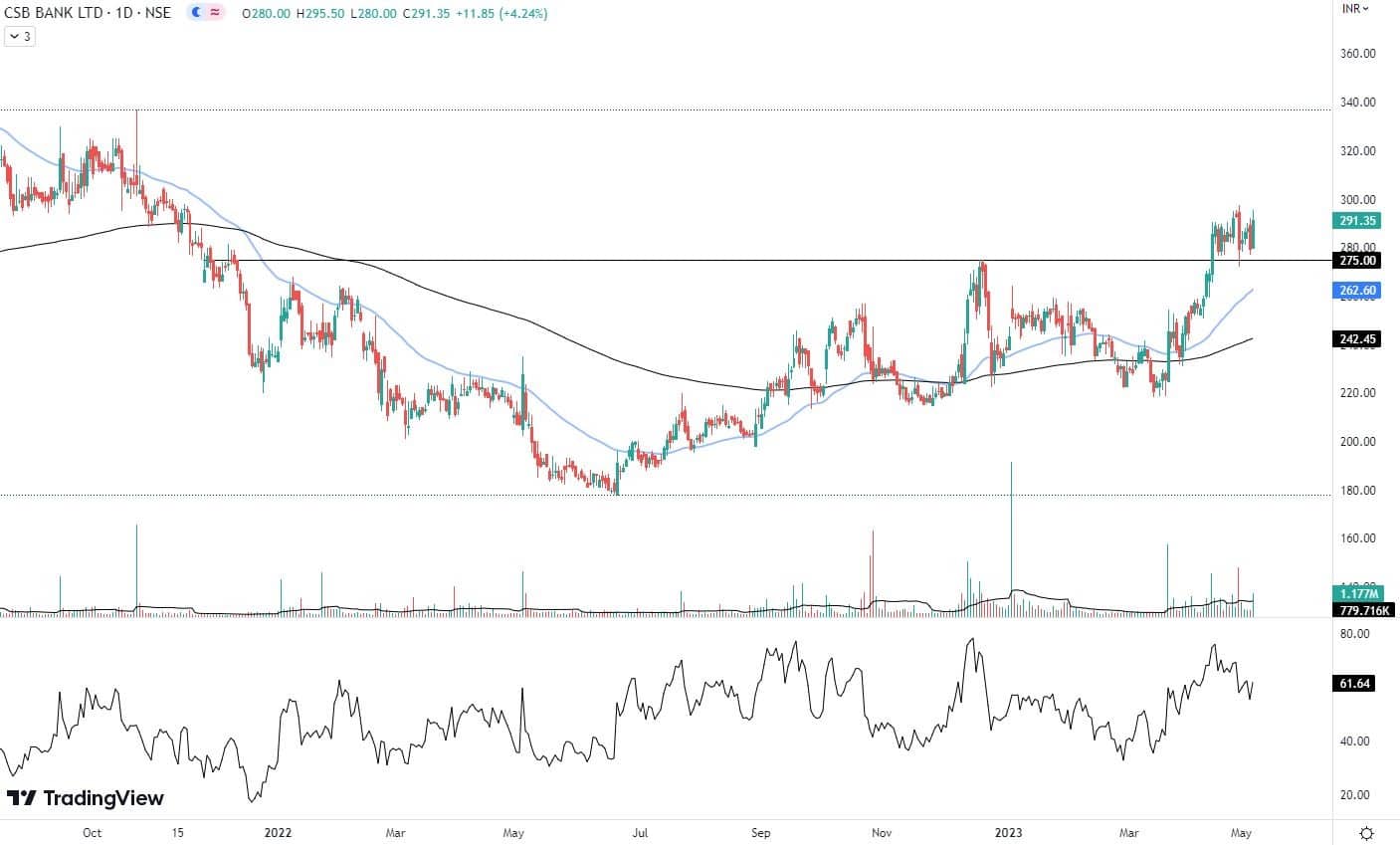Image resolution: width=1400 pixels, height=845 pixels.
Task: Click the 80.00 level on RSI scale
Action: tap(1355, 633)
